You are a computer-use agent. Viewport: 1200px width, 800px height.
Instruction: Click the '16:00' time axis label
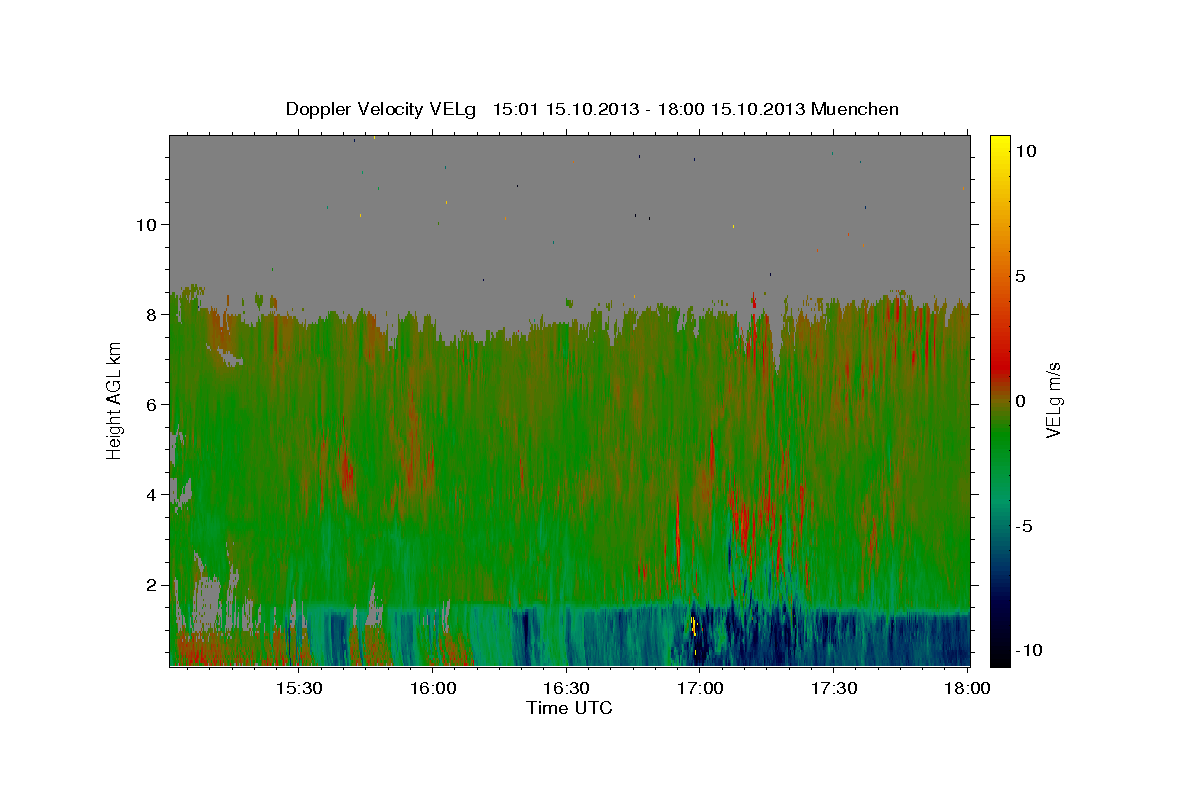tap(433, 688)
